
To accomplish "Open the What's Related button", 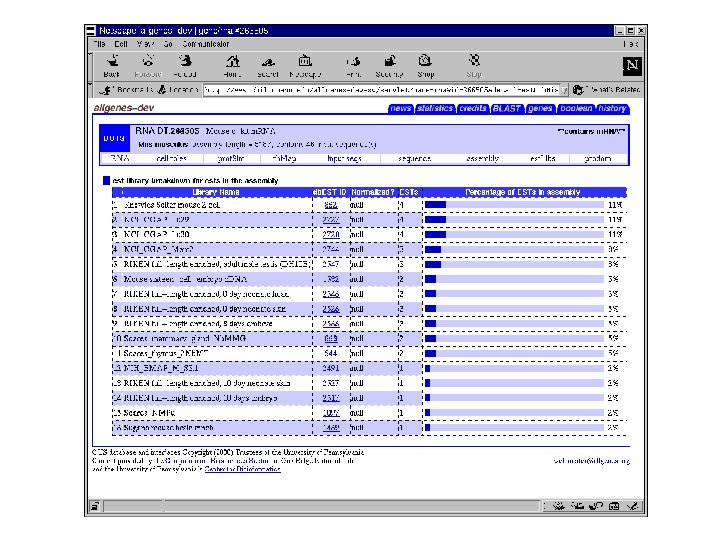I will [x=606, y=90].
